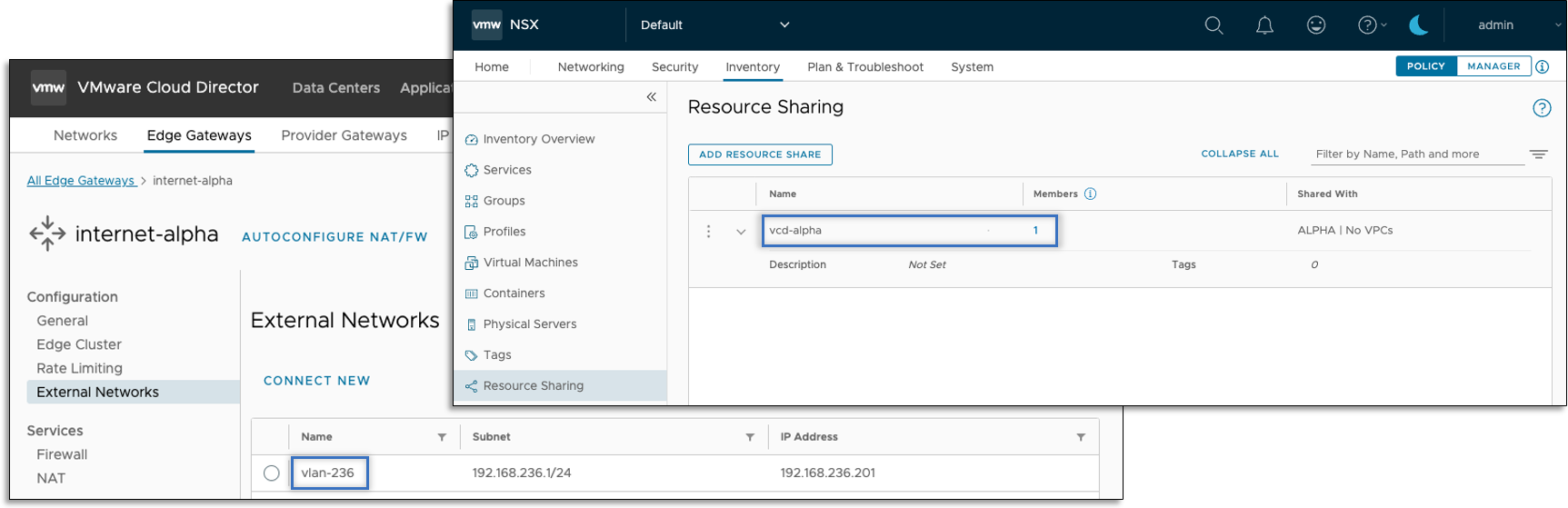Click the help icon beside Resource Sharing

pos(1542,108)
